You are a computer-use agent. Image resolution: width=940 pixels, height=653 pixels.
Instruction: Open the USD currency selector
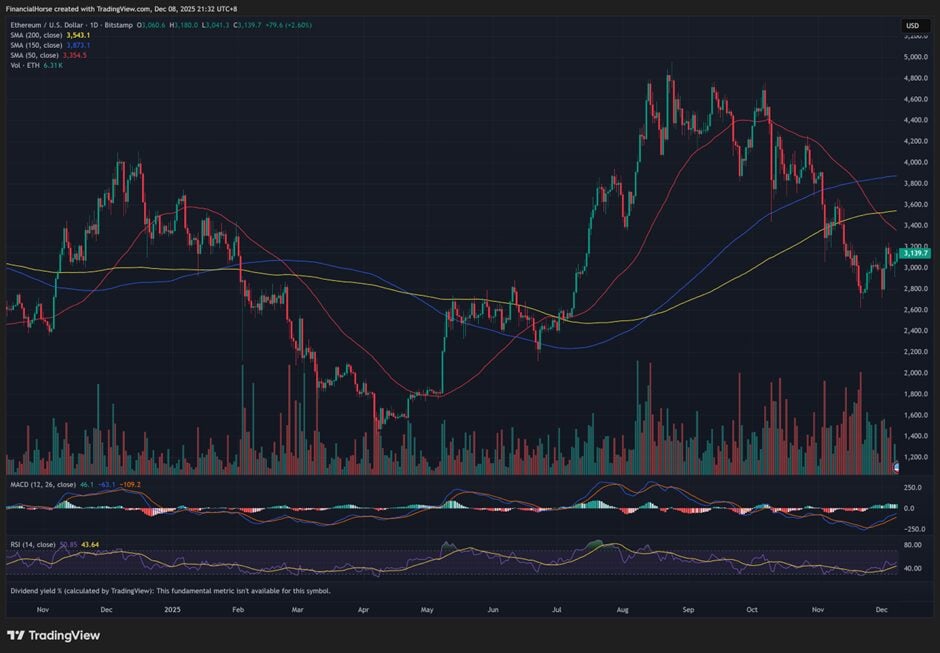(912, 26)
